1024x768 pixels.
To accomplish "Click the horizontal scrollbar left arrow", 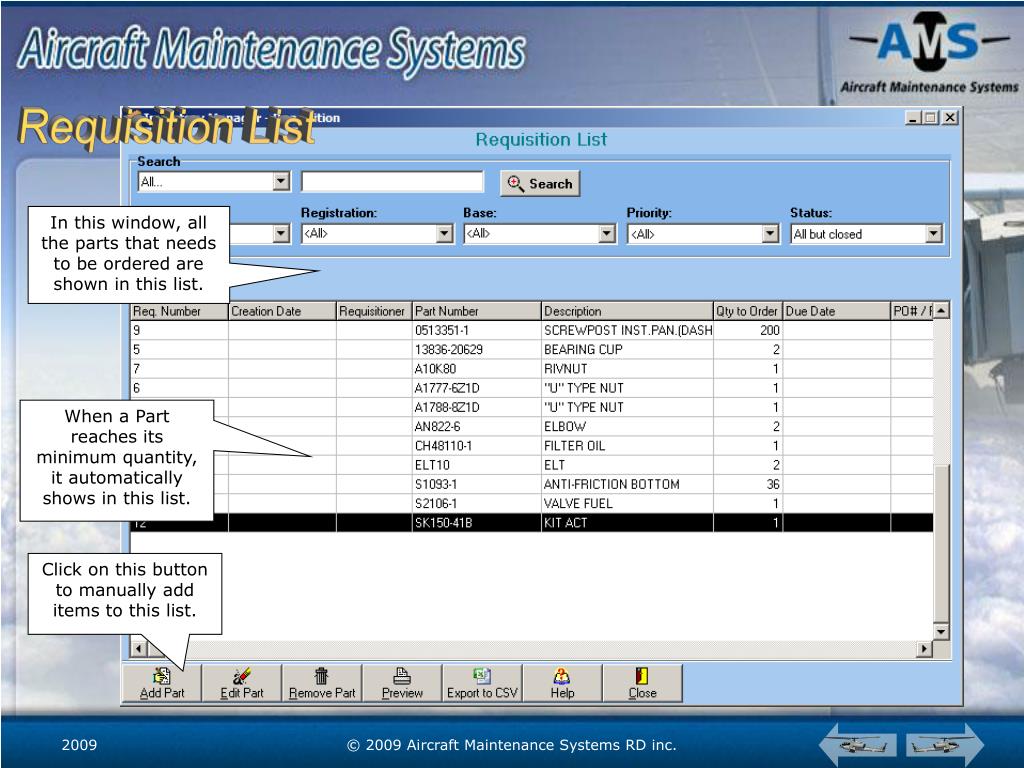I will pyautogui.click(x=138, y=648).
